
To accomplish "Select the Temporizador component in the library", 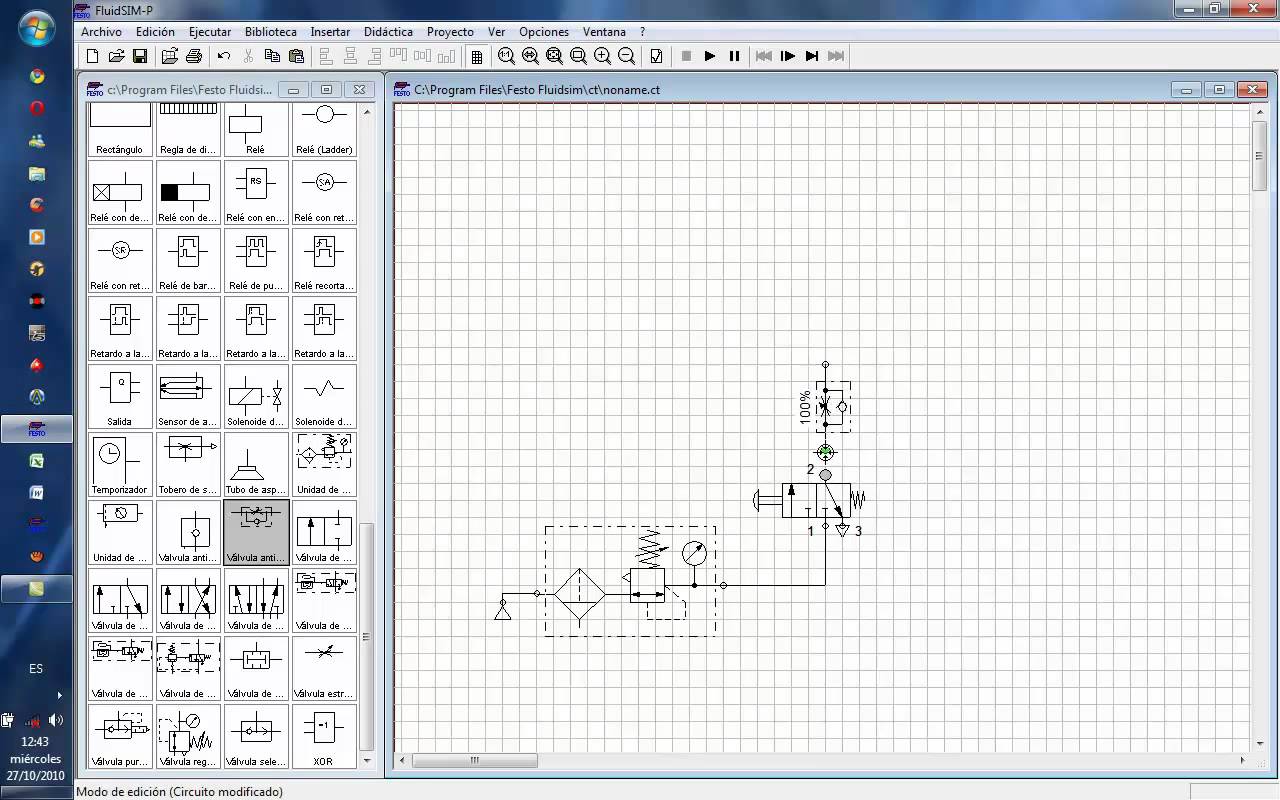I will tap(119, 465).
